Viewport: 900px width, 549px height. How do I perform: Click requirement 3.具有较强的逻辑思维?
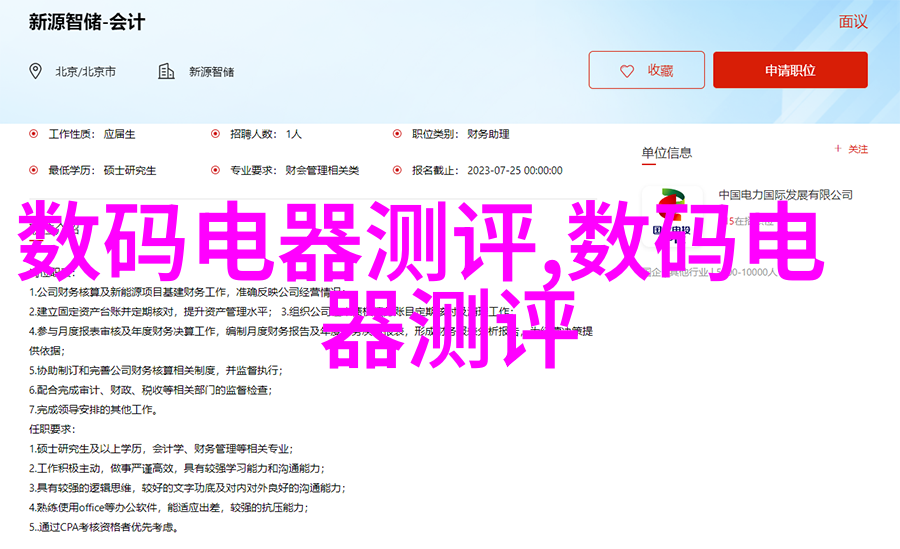188,488
